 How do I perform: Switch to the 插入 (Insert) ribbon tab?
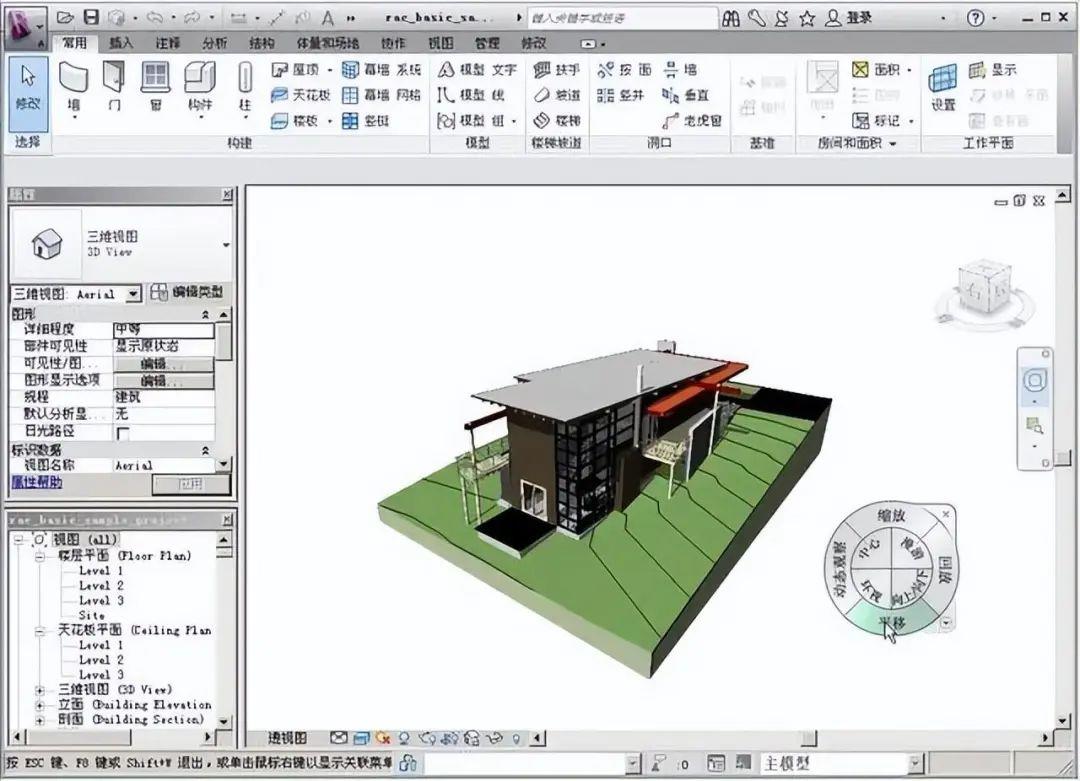(x=121, y=43)
